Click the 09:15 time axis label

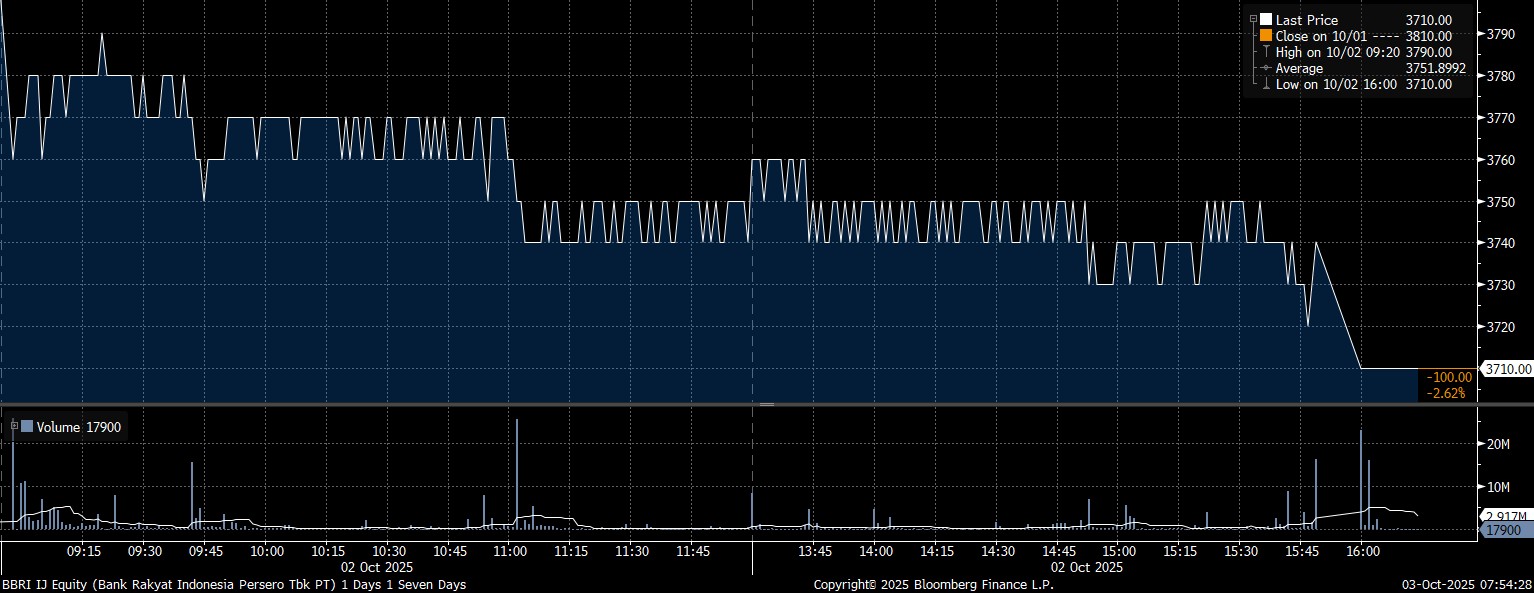(x=83, y=551)
